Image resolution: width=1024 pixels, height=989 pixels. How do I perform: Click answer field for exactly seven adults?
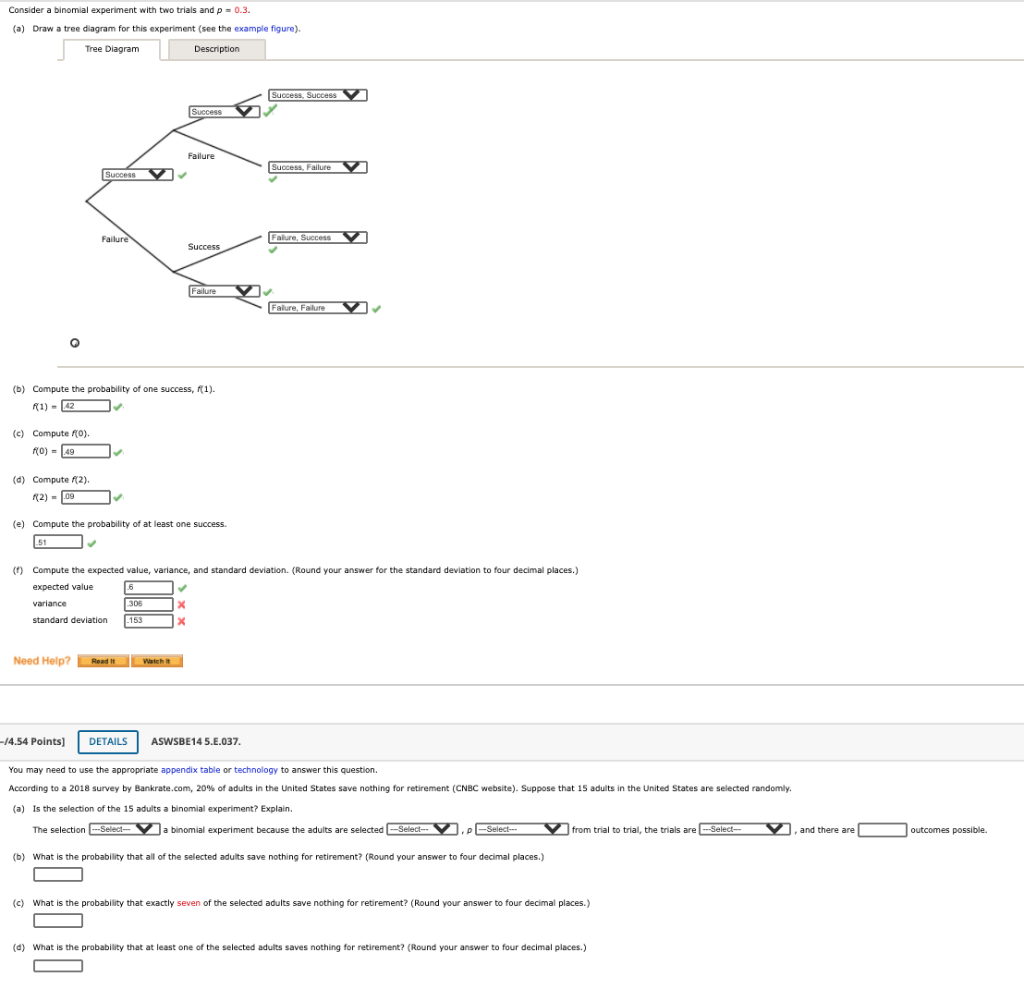58,920
